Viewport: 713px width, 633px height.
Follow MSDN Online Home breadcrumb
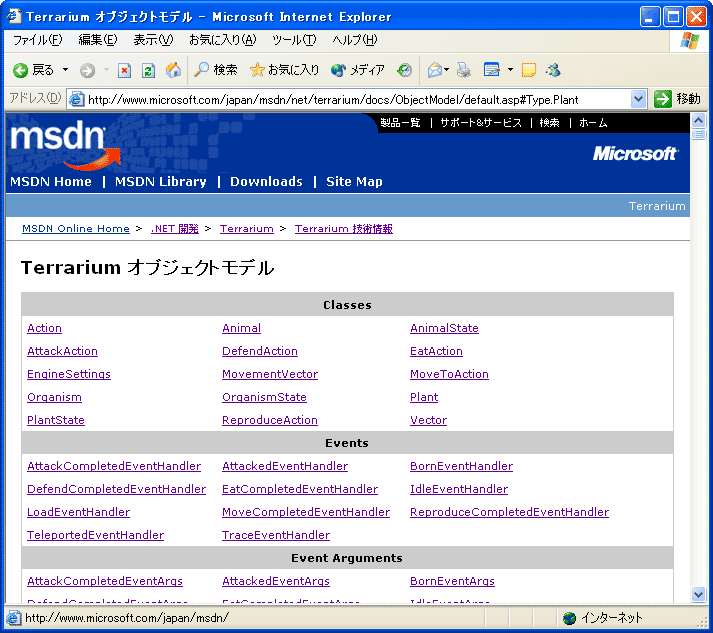pos(76,229)
